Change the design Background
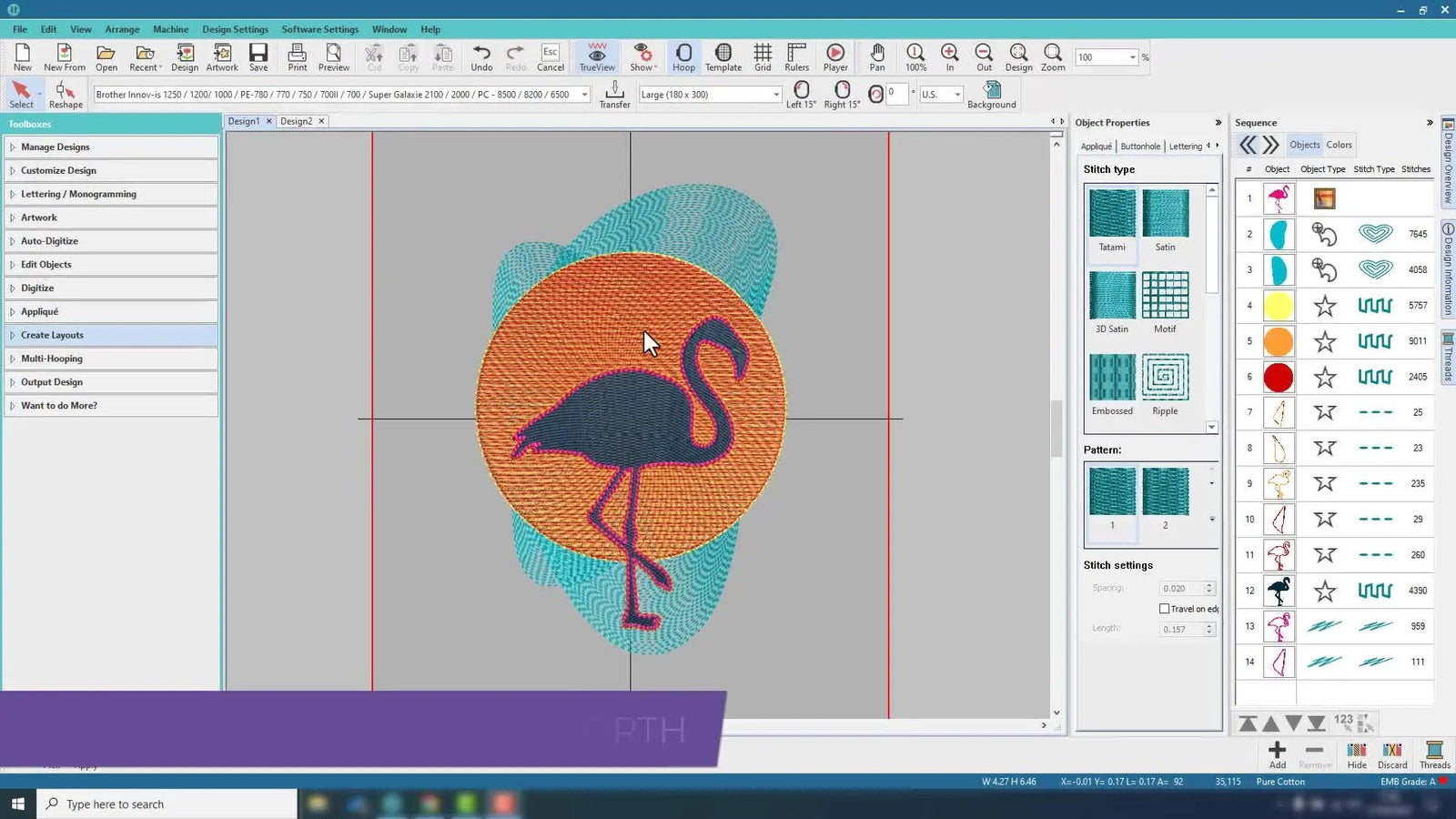The height and width of the screenshot is (819, 1456). (991, 93)
